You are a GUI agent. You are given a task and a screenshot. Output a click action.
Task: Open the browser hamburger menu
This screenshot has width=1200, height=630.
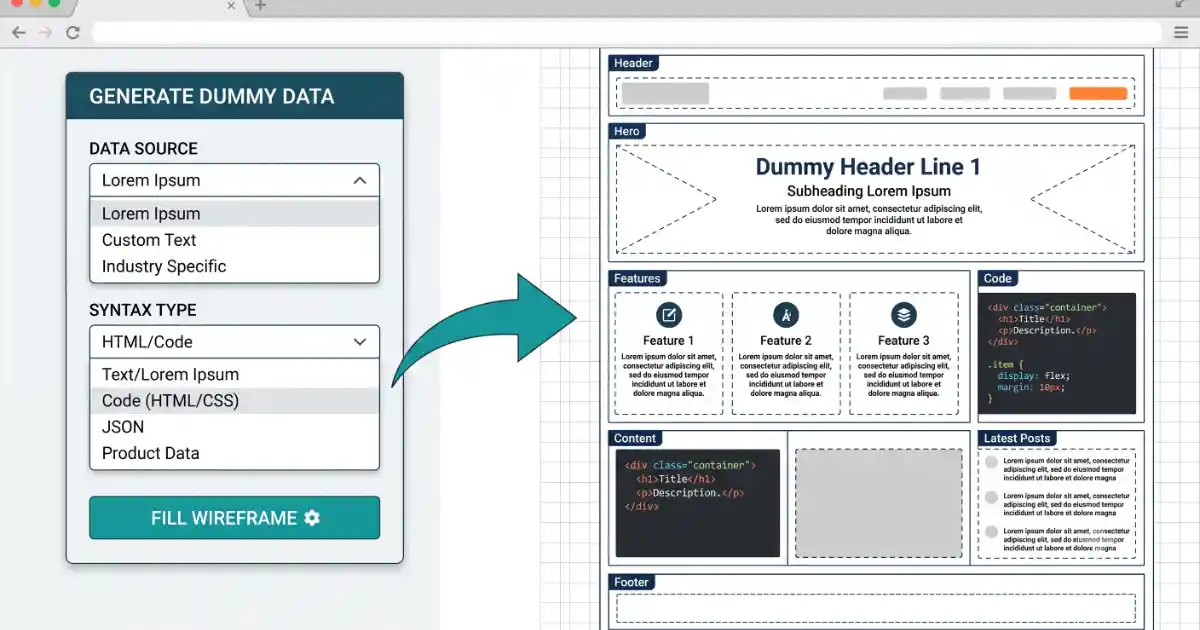click(1181, 32)
